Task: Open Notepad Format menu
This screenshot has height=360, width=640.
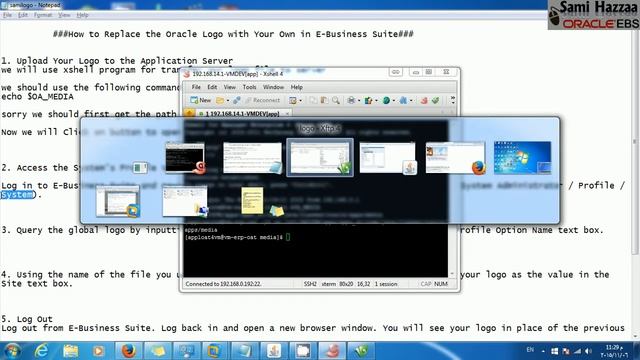Action: [x=43, y=15]
